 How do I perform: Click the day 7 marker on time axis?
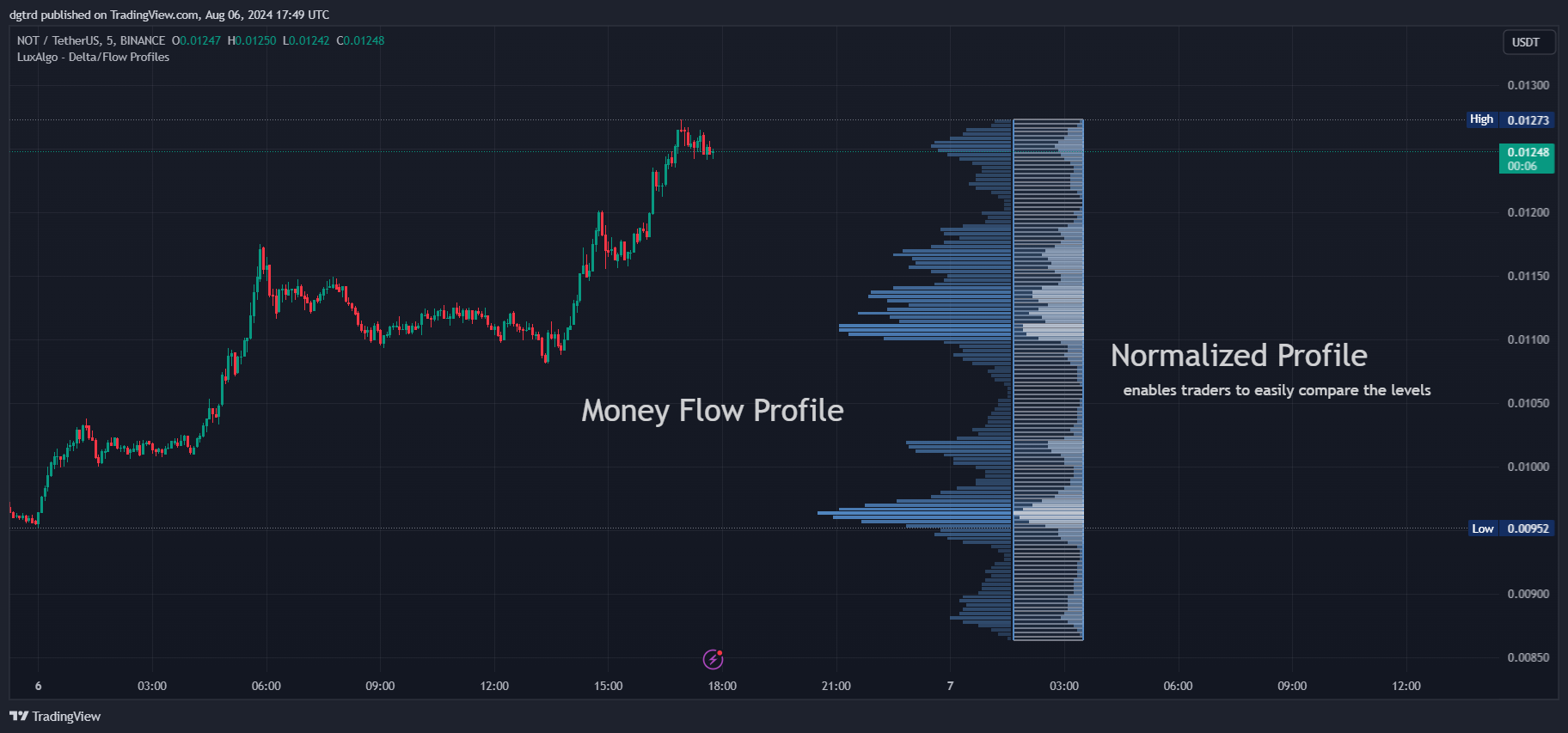coord(949,686)
